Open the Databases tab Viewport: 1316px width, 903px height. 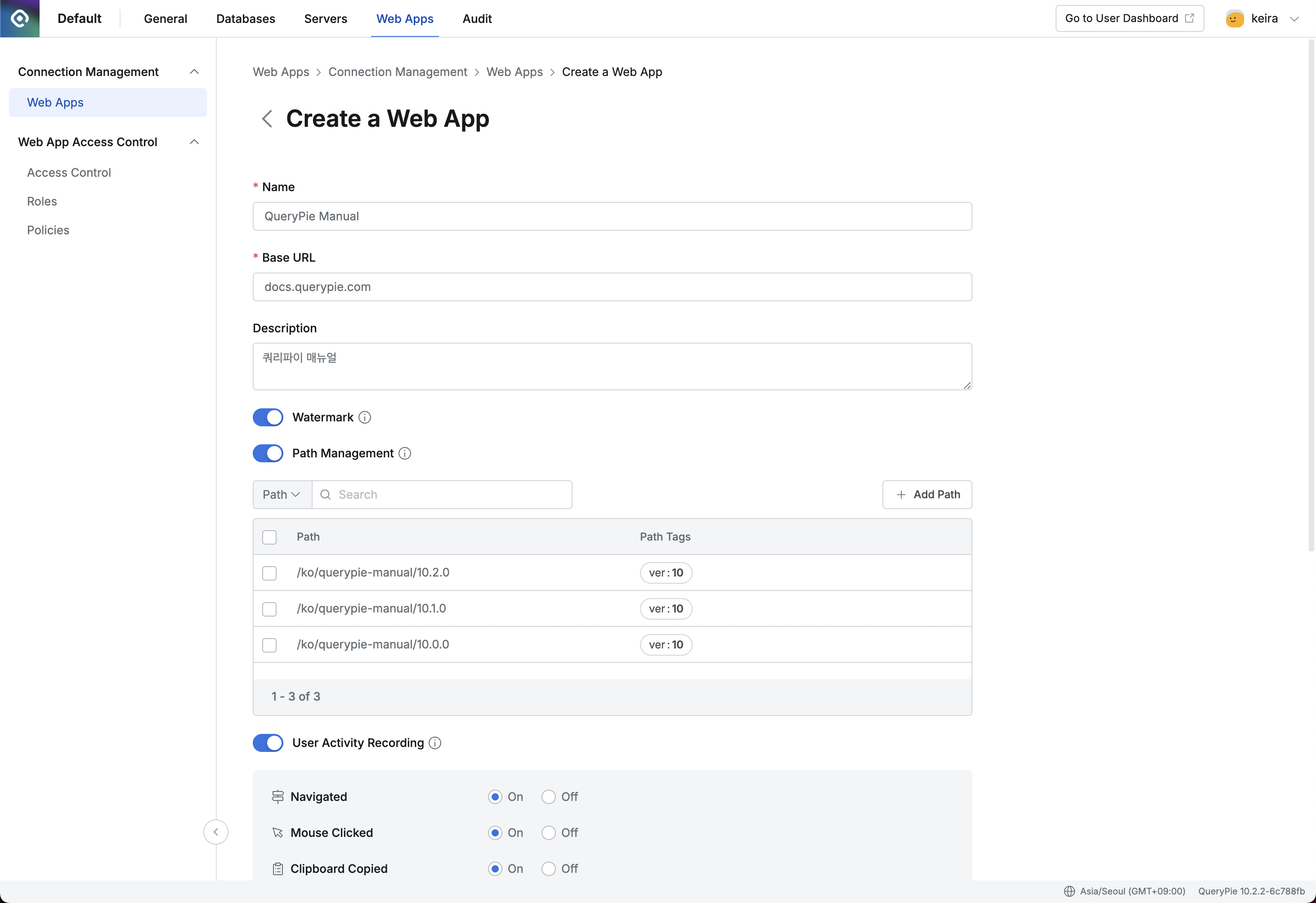(x=246, y=19)
